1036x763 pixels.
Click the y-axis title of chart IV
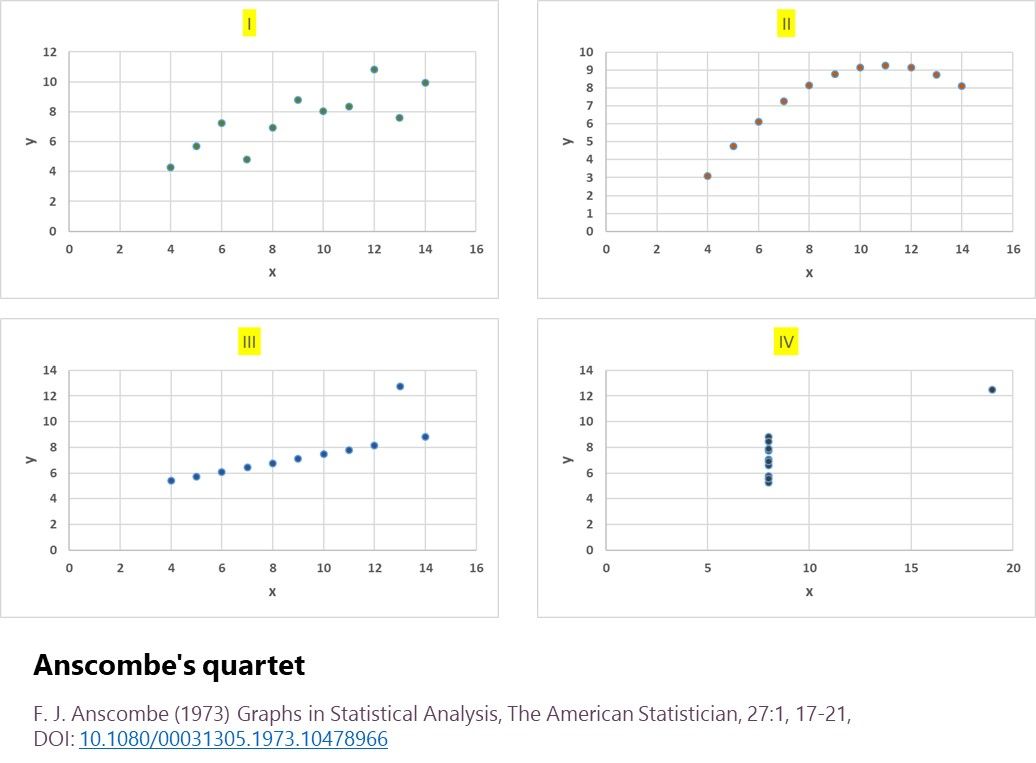[x=569, y=459]
